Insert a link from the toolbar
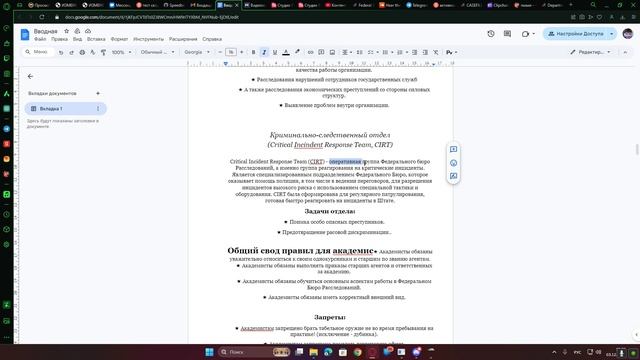 pyautogui.click(x=311, y=52)
